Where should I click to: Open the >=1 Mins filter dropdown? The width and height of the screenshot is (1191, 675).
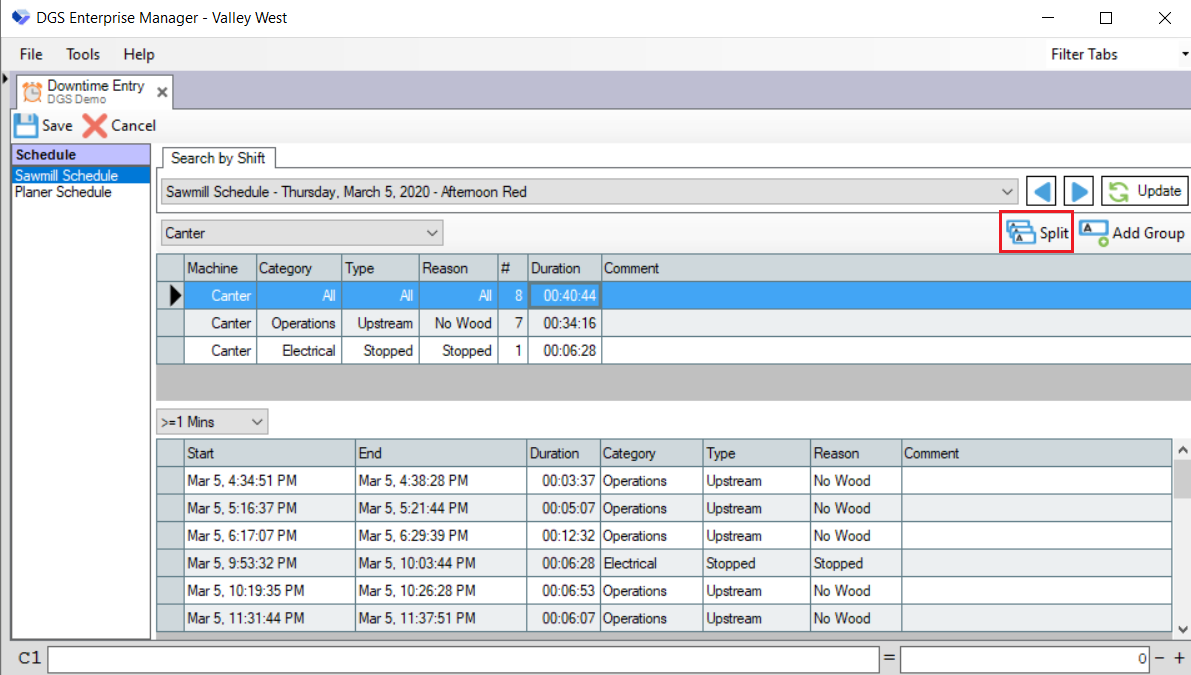click(257, 422)
